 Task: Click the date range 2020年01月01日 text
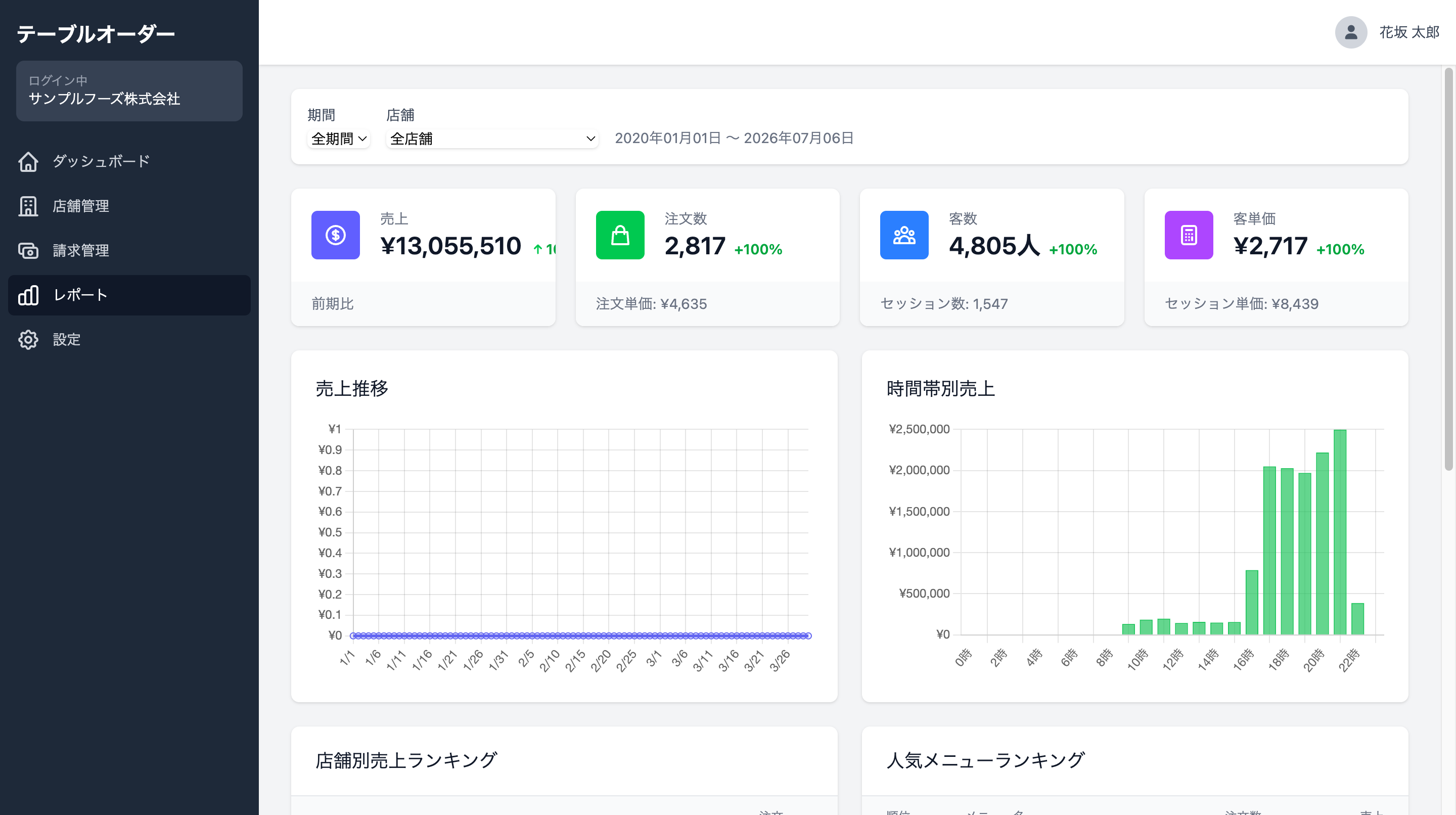668,139
